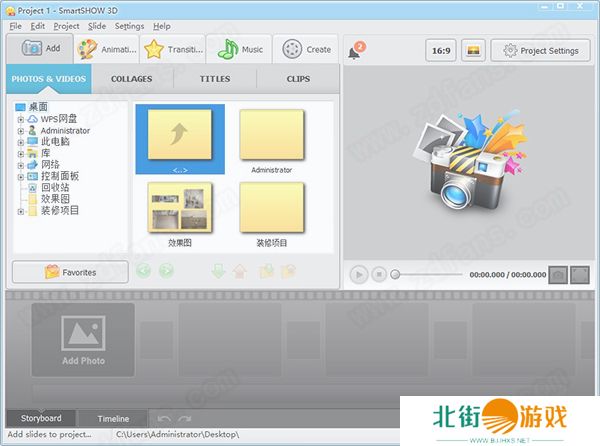This screenshot has height=446, width=600.
Task: Open the Slide menu
Action: 97,26
